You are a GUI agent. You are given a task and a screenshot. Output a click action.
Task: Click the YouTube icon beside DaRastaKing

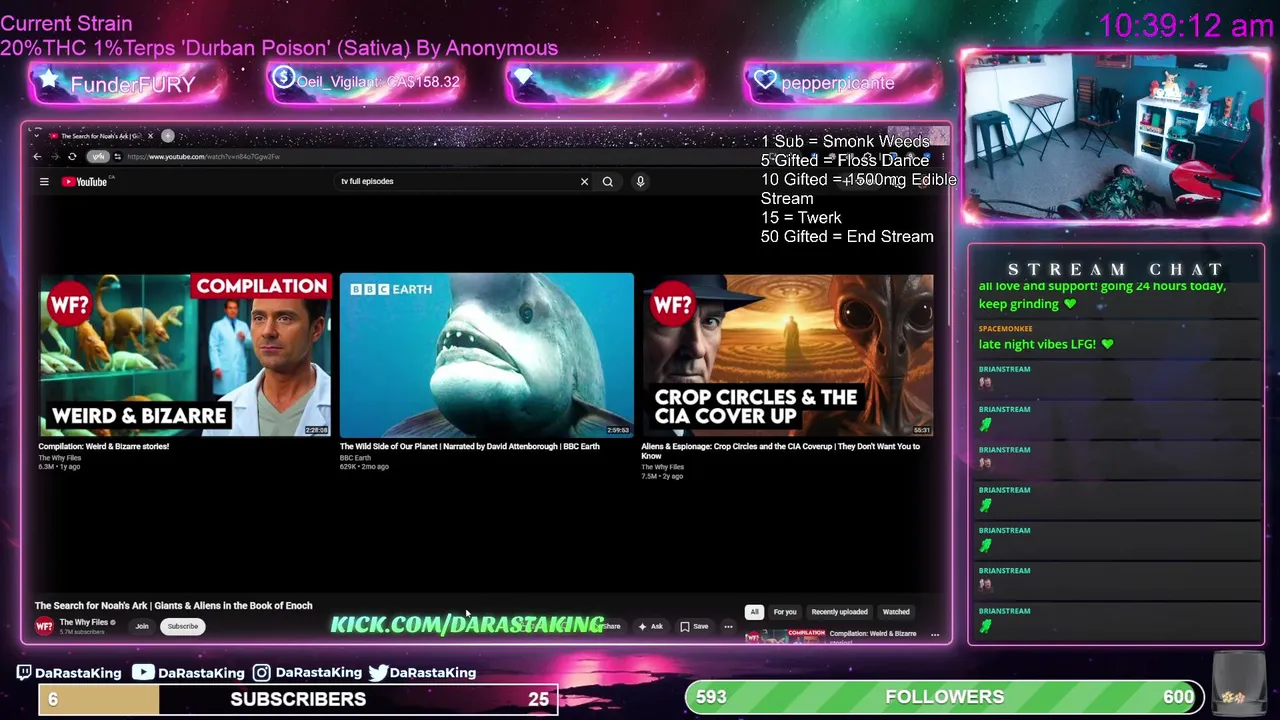[143, 672]
